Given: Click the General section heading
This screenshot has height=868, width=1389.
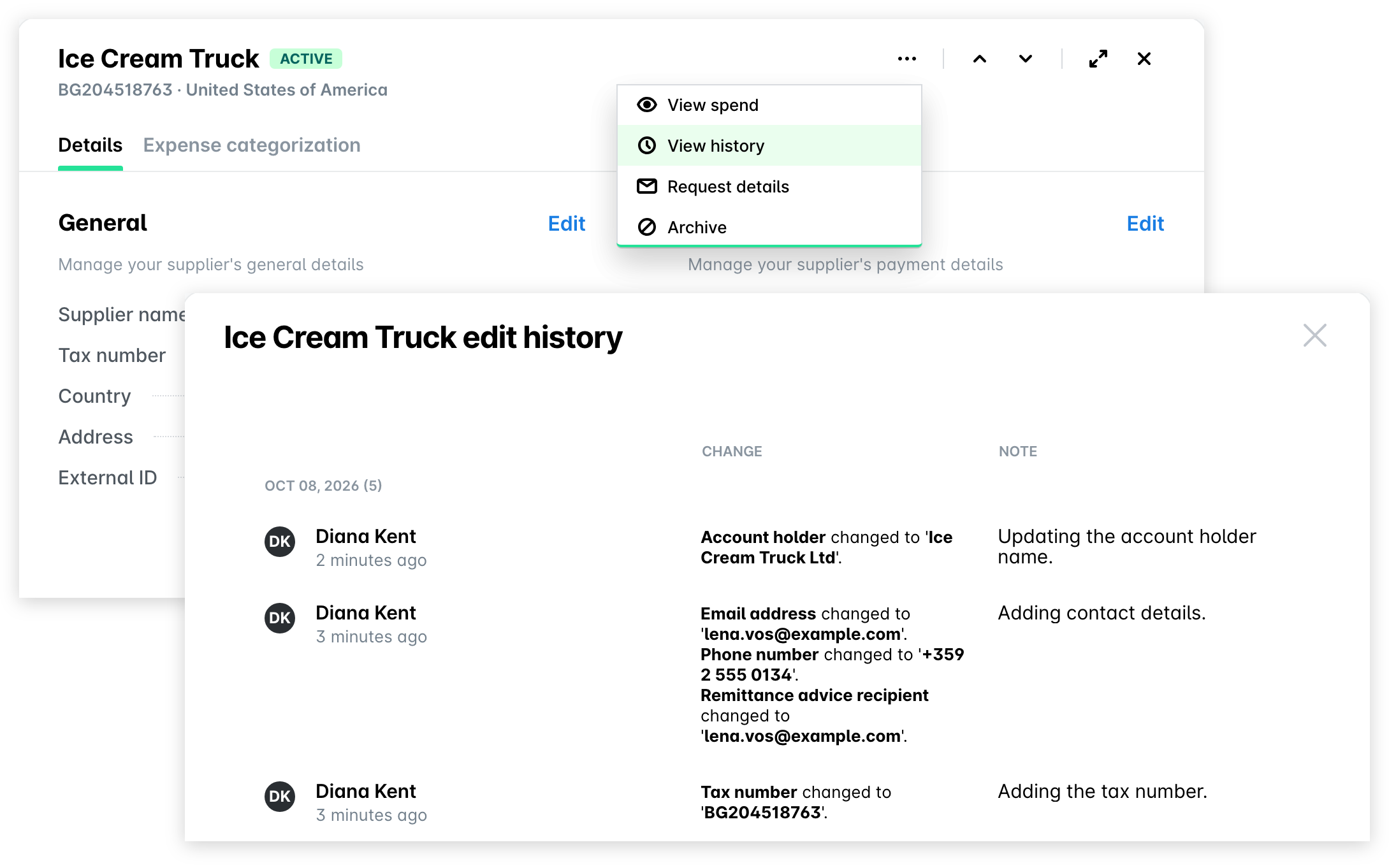Looking at the screenshot, I should tap(103, 223).
